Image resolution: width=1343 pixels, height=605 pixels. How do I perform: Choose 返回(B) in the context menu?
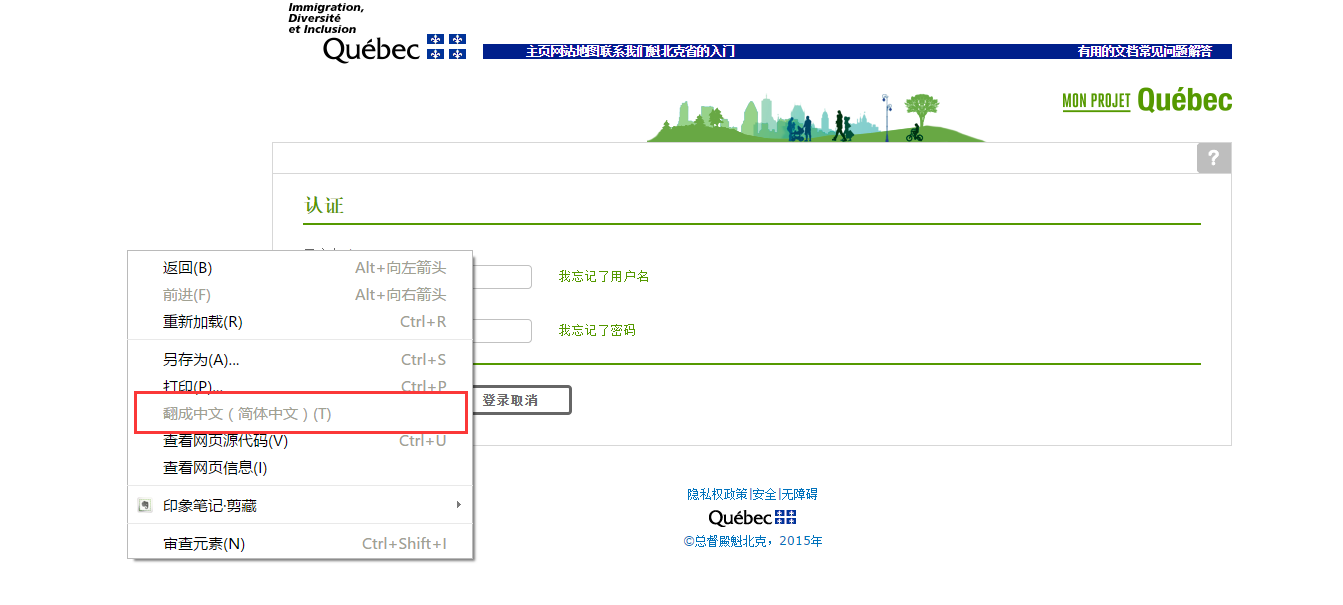coord(188,268)
